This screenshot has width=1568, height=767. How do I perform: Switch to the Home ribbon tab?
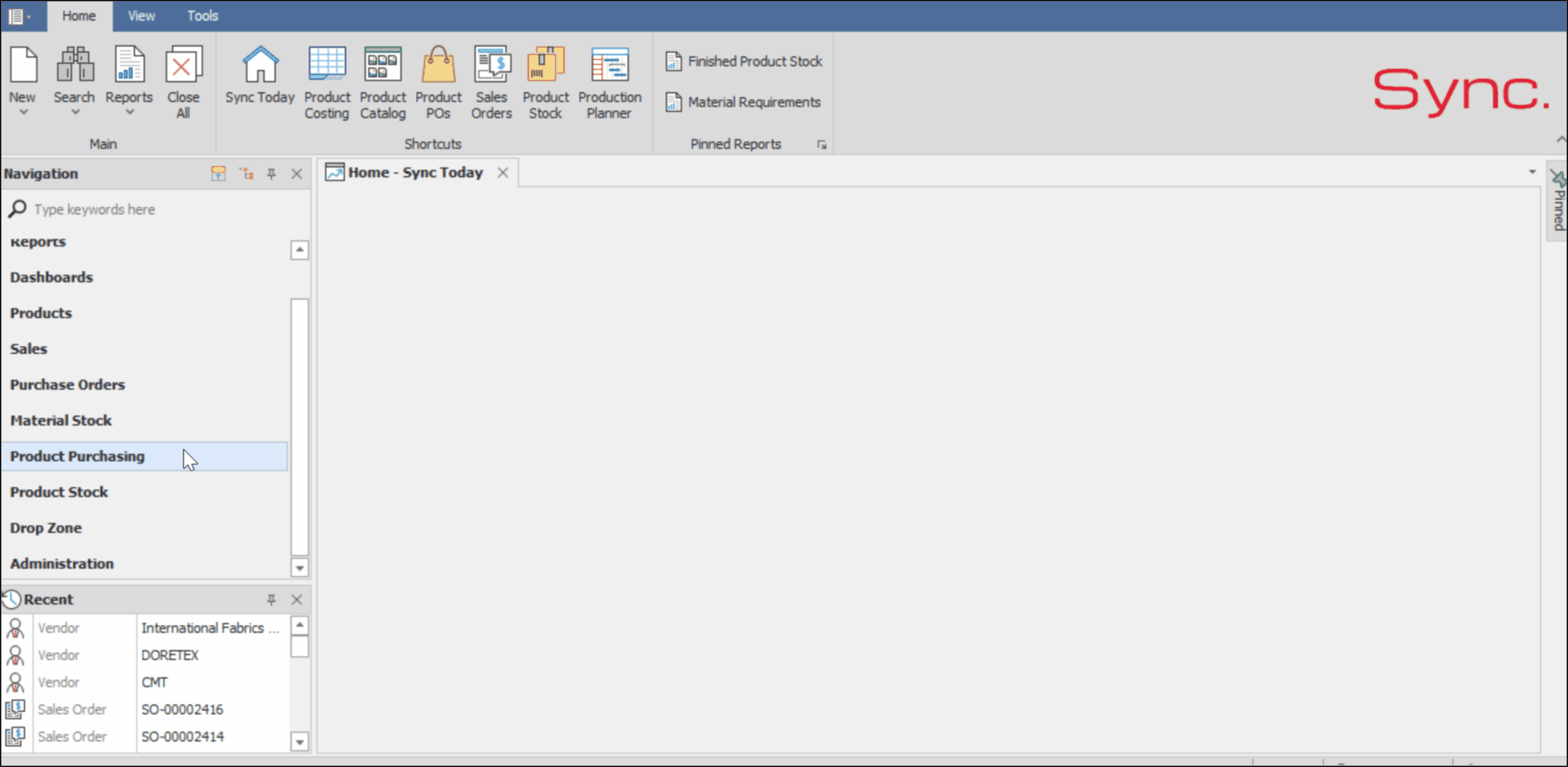(x=79, y=16)
